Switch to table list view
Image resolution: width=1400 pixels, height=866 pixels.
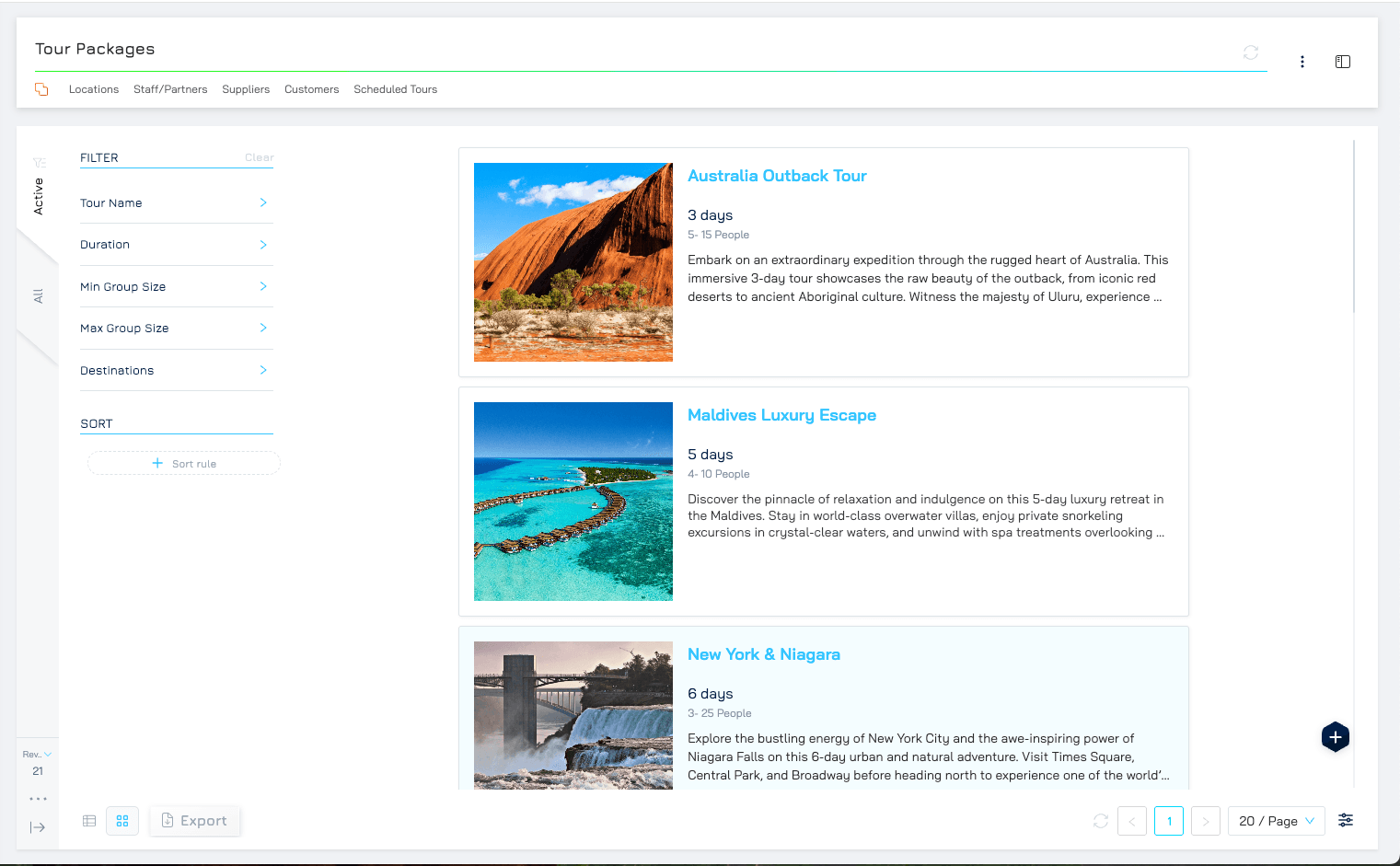[89, 821]
